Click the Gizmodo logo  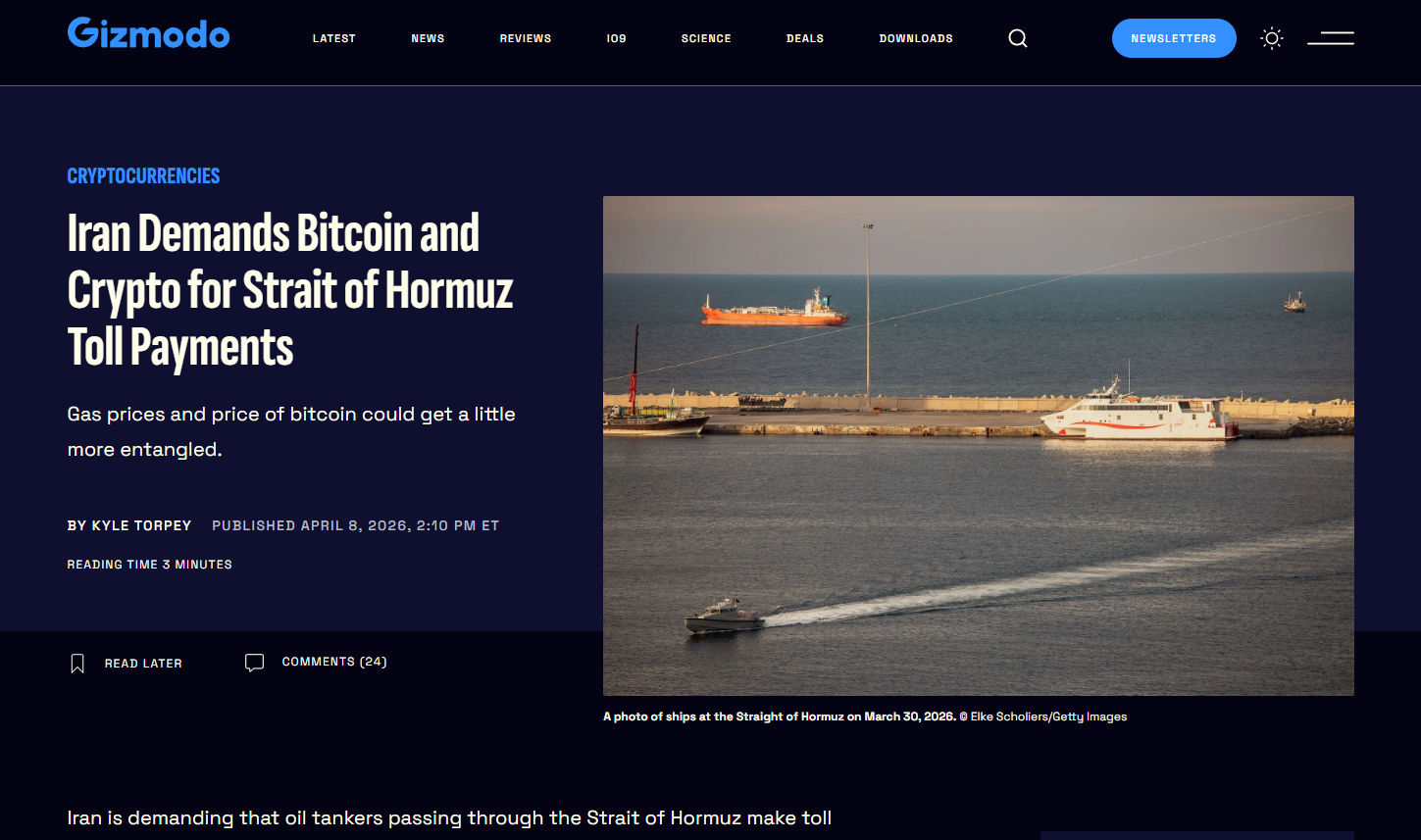pos(148,34)
